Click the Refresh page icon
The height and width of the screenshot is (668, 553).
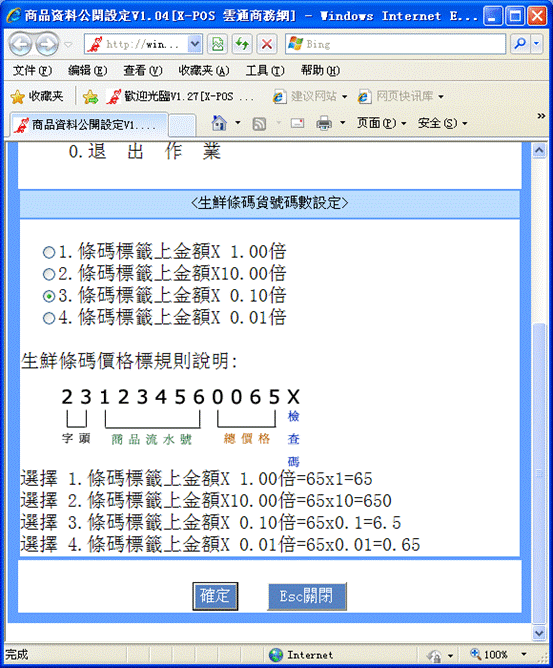click(242, 44)
